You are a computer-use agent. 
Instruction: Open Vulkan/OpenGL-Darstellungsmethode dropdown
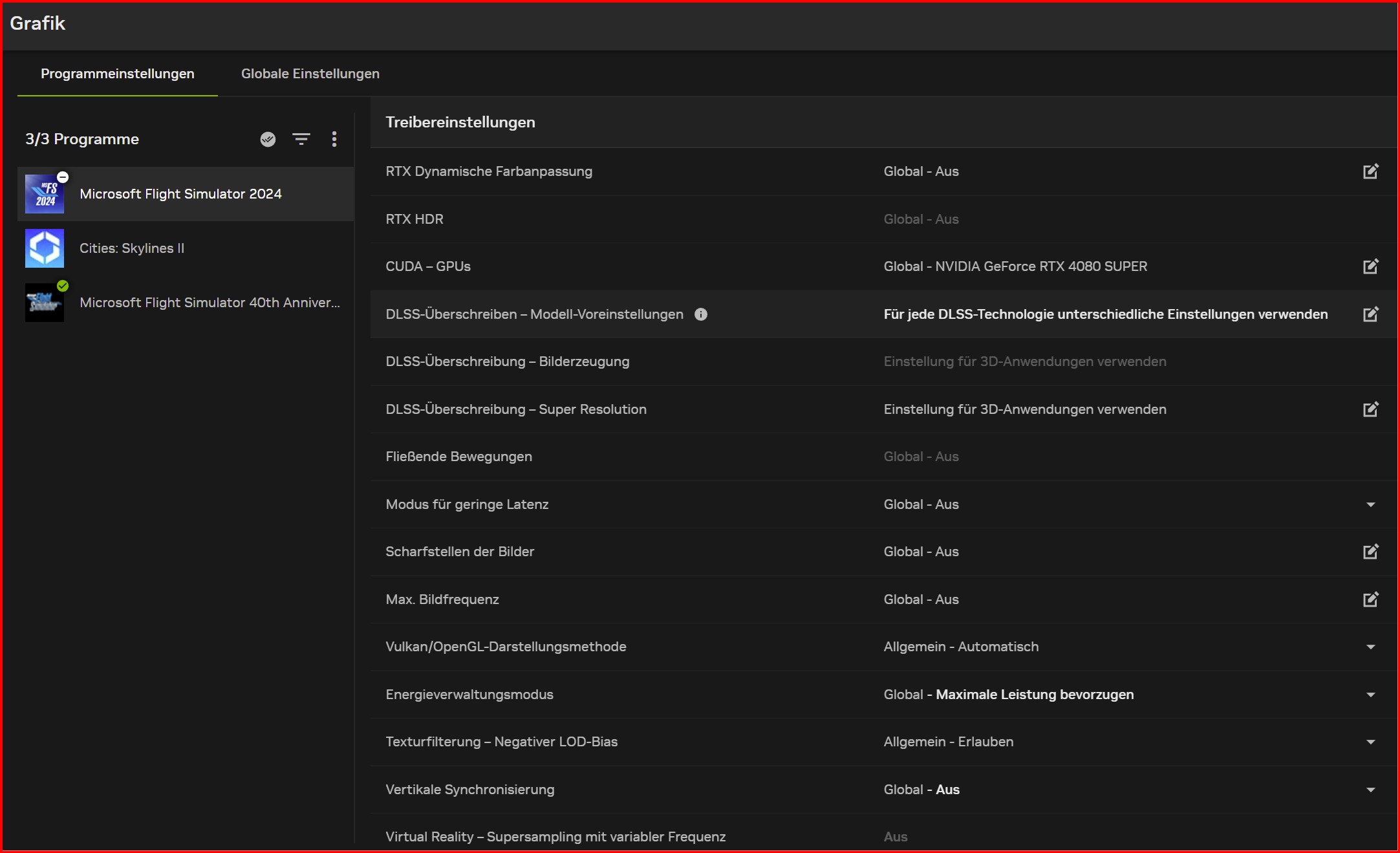(1370, 647)
